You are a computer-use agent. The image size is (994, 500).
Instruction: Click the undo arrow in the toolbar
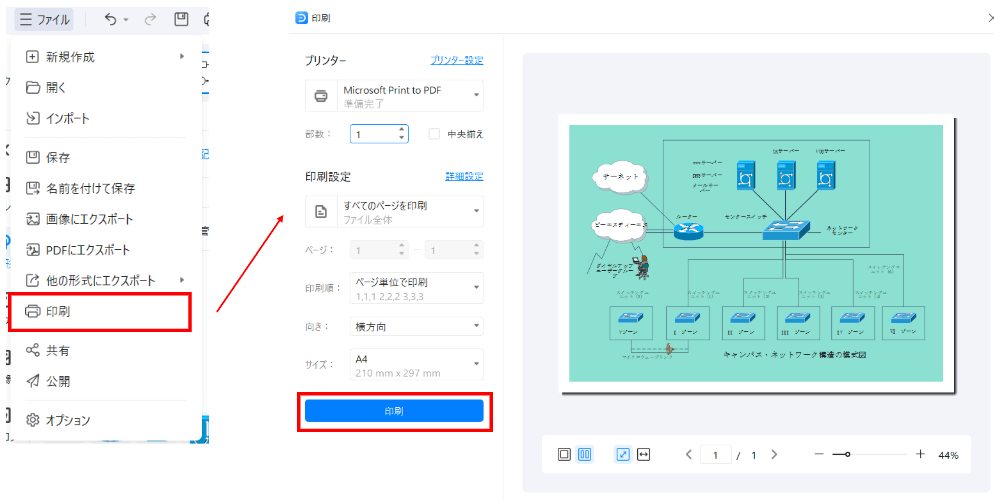tap(110, 19)
